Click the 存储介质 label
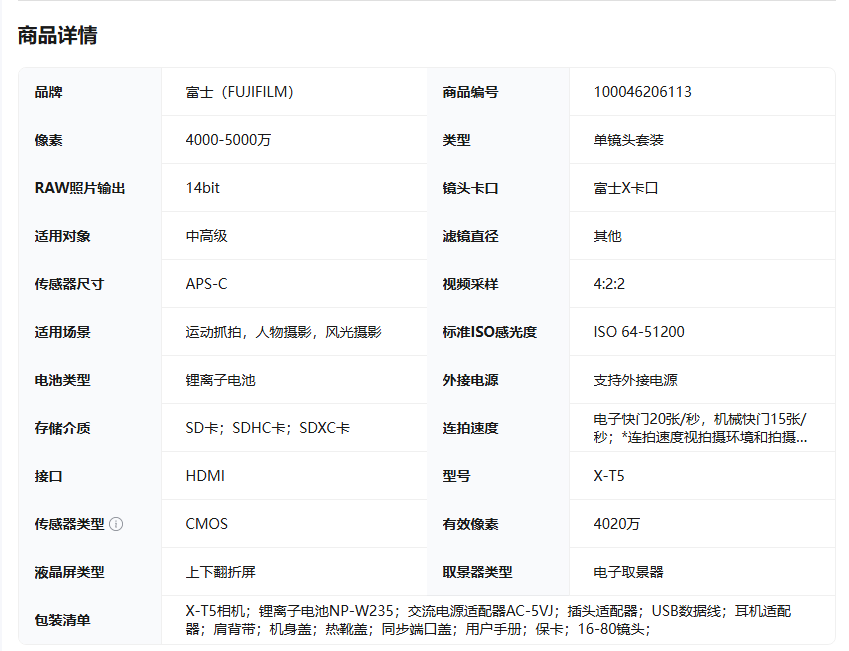 pos(63,428)
